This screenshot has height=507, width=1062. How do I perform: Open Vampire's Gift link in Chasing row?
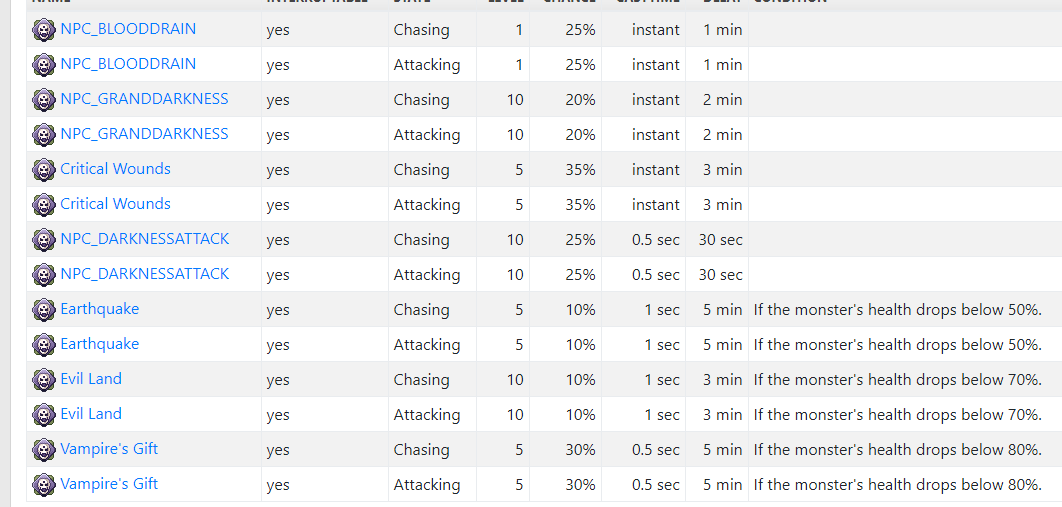(x=109, y=449)
